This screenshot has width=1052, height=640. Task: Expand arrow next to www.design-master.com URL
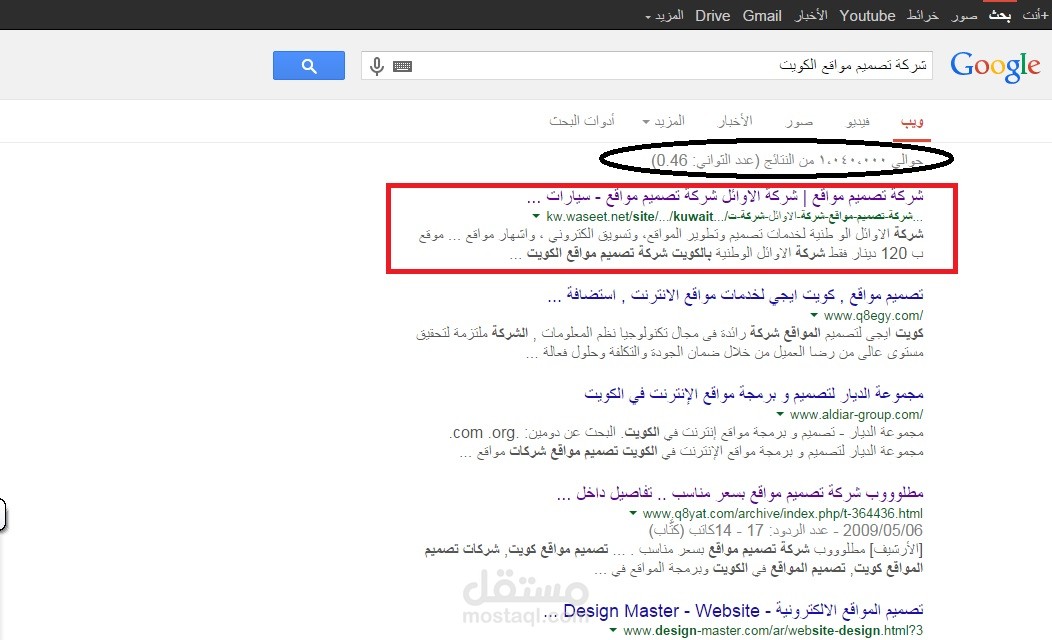[613, 631]
